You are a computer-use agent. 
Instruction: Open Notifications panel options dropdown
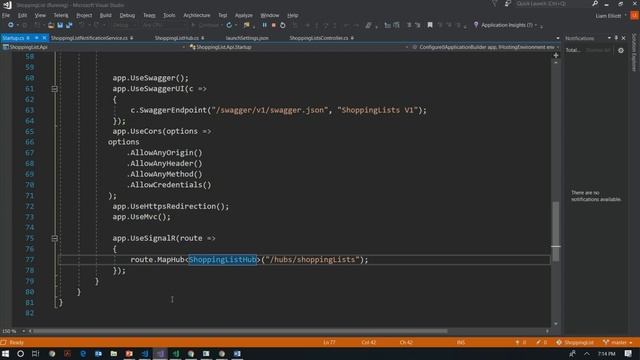click(609, 38)
